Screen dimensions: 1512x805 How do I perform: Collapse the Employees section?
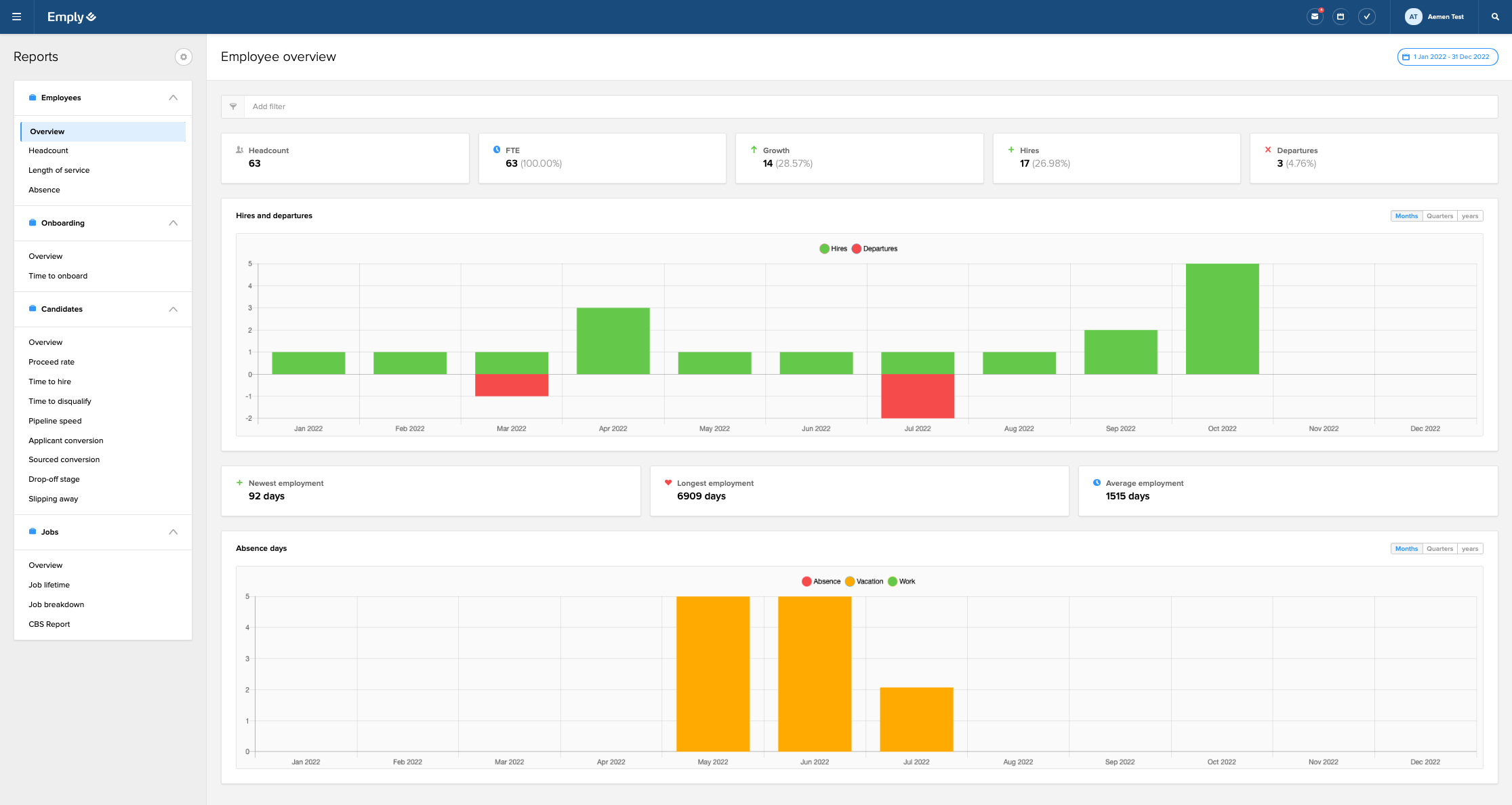(x=173, y=97)
